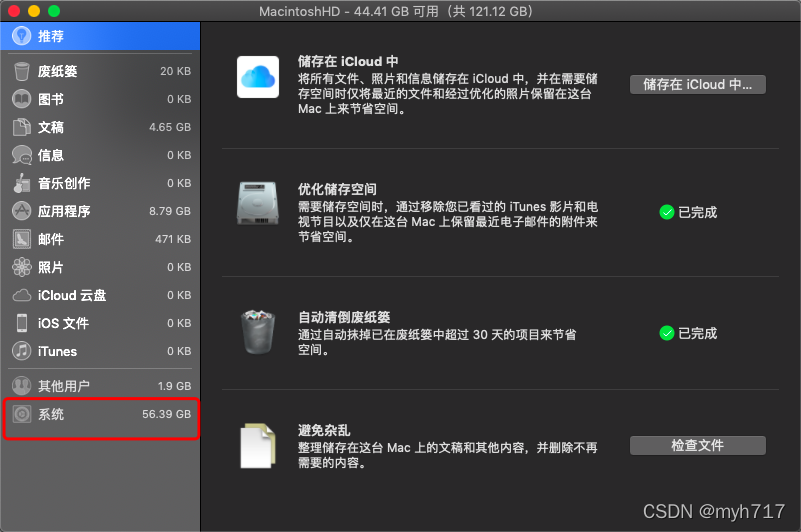Select iOS 文件 label in the sidebar

pos(63,323)
